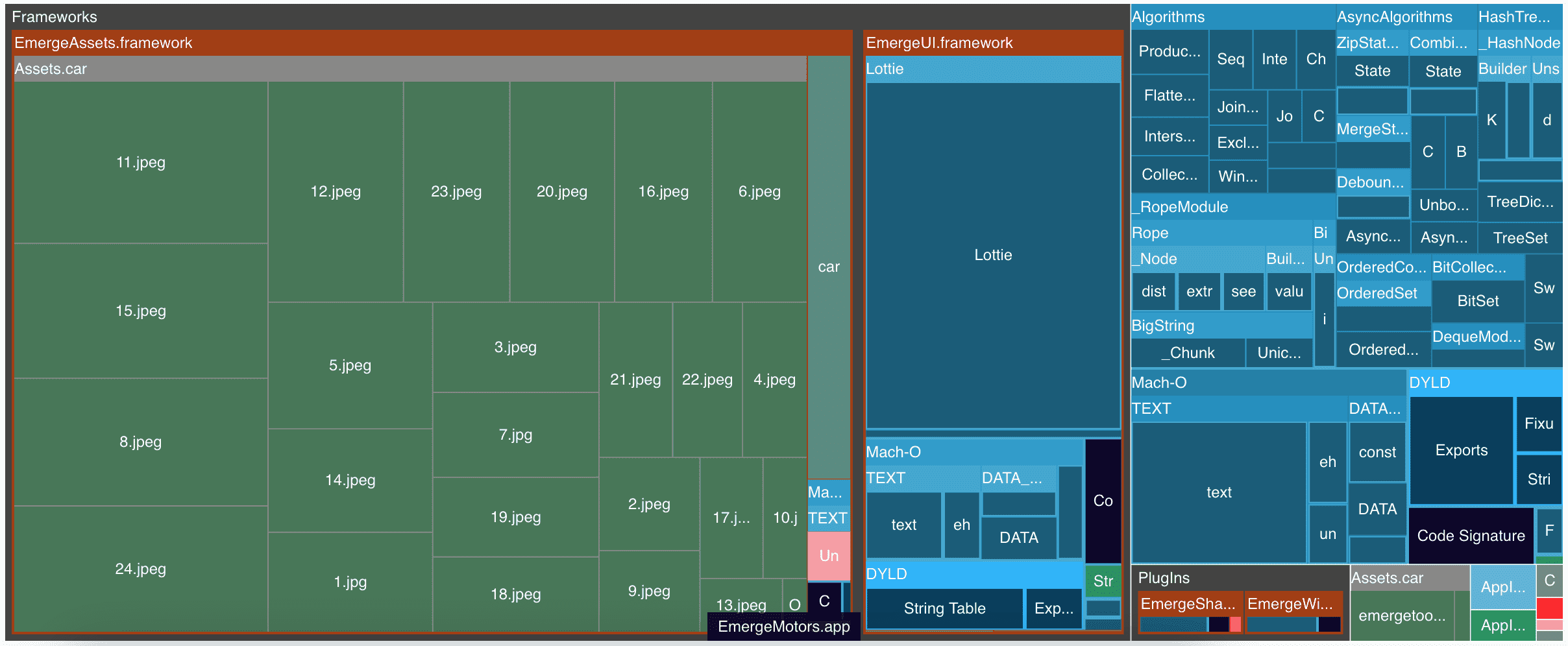Select the Exports block inside DYLD

[1462, 449]
